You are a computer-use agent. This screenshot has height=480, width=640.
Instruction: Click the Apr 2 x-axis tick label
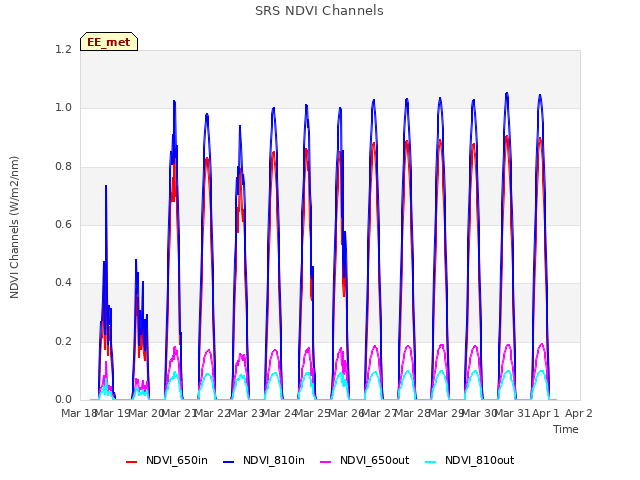tap(579, 413)
